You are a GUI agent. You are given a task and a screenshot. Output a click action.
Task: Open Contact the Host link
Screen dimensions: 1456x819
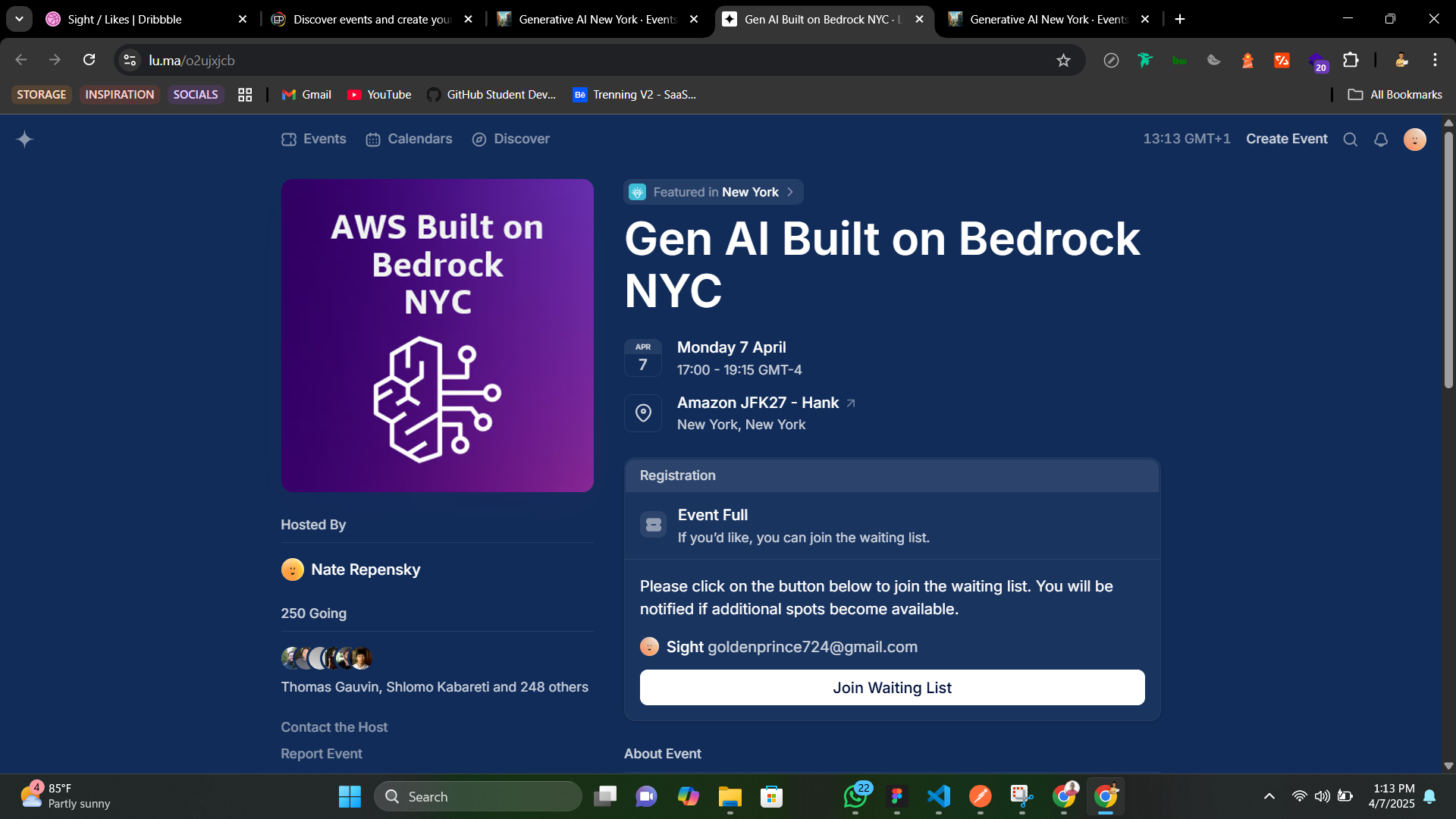pyautogui.click(x=334, y=727)
